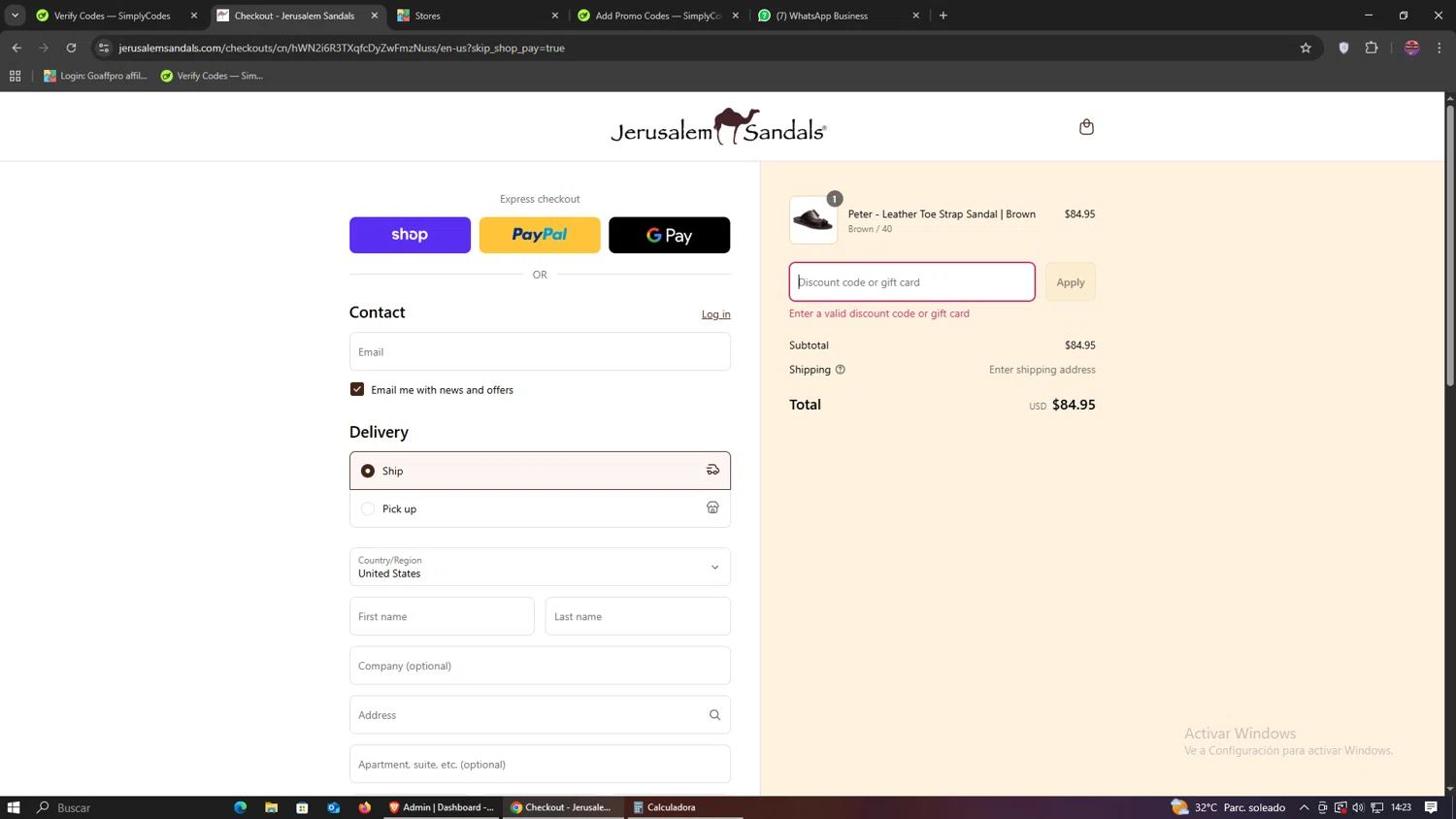Open Verify Codes bookmark
1456x819 pixels.
coord(212,76)
